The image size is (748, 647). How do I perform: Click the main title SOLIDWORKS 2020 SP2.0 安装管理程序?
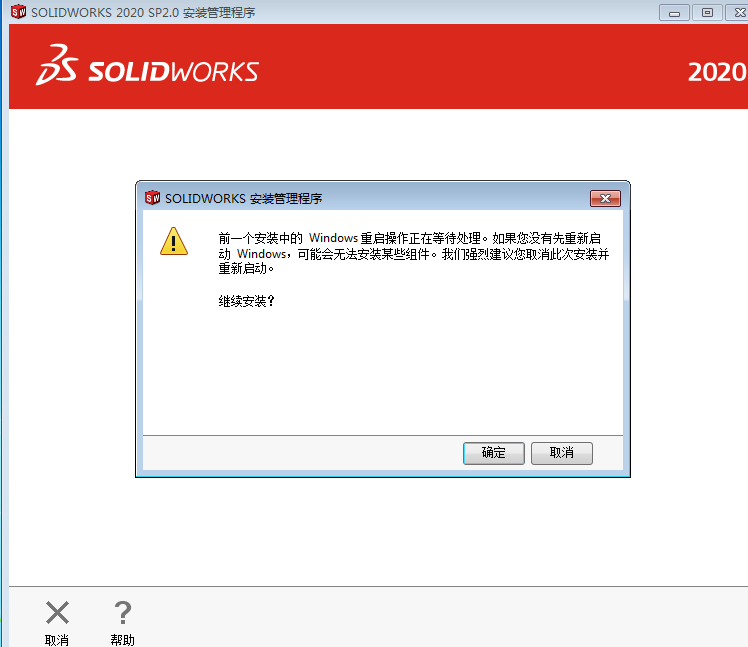[x=143, y=12]
